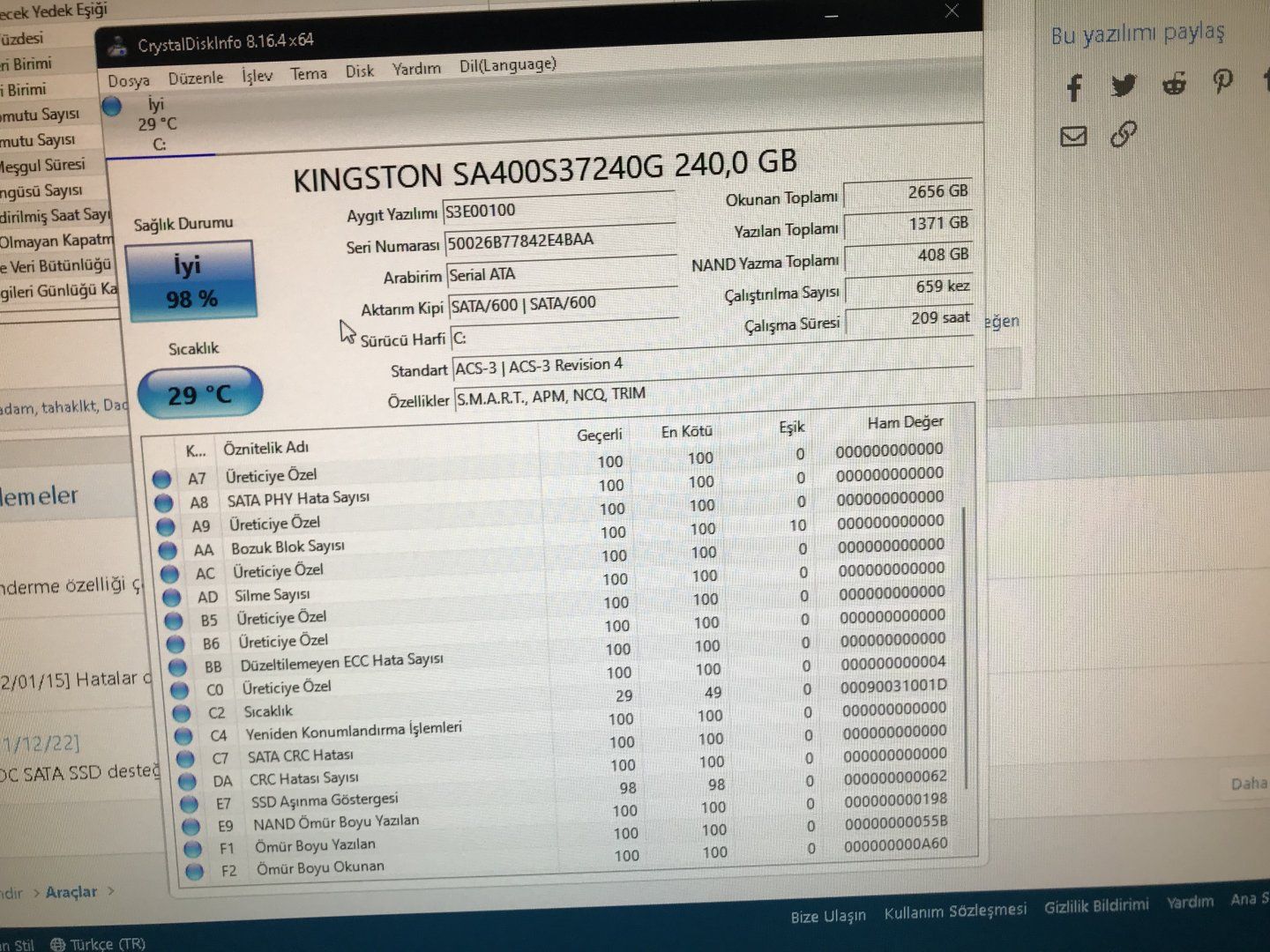Click the status circle for Silme Sayısı
Viewport: 1270px width, 952px height.
[x=171, y=598]
